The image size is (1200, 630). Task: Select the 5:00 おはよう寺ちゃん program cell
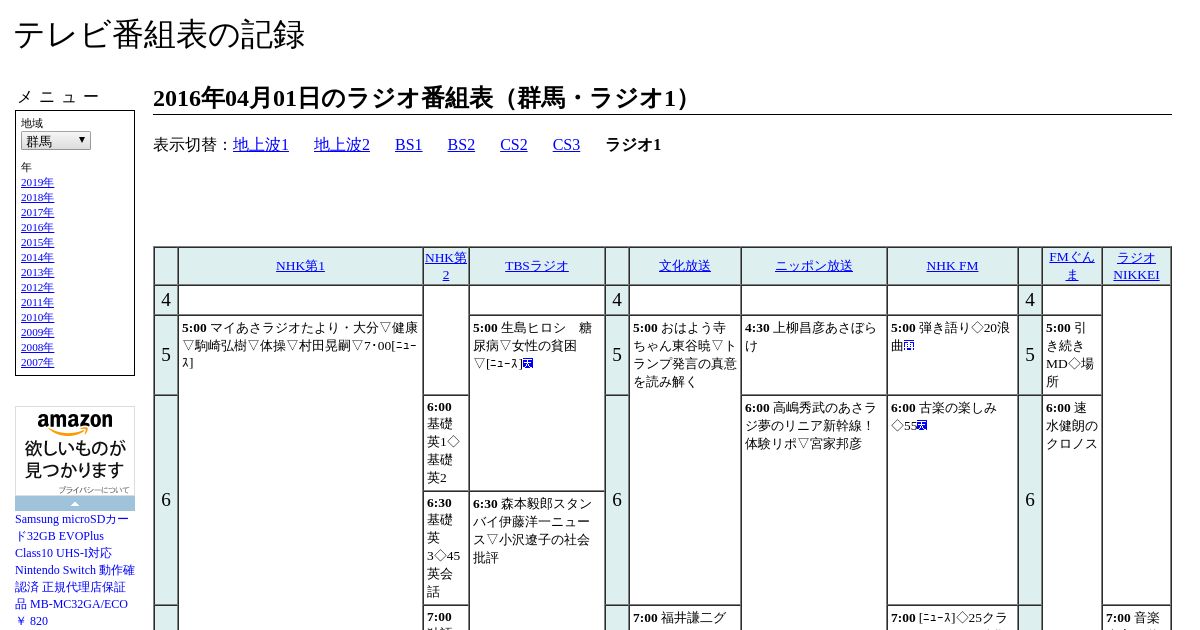point(685,460)
